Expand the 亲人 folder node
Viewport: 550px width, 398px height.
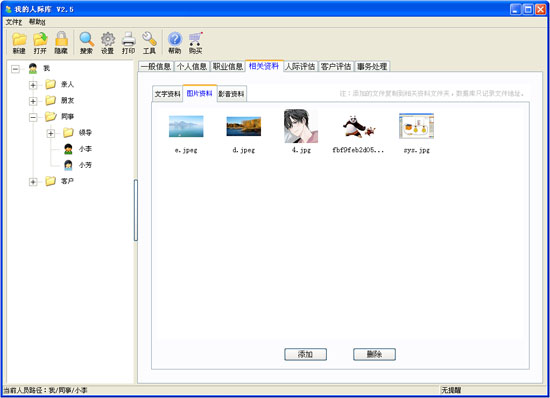33,85
